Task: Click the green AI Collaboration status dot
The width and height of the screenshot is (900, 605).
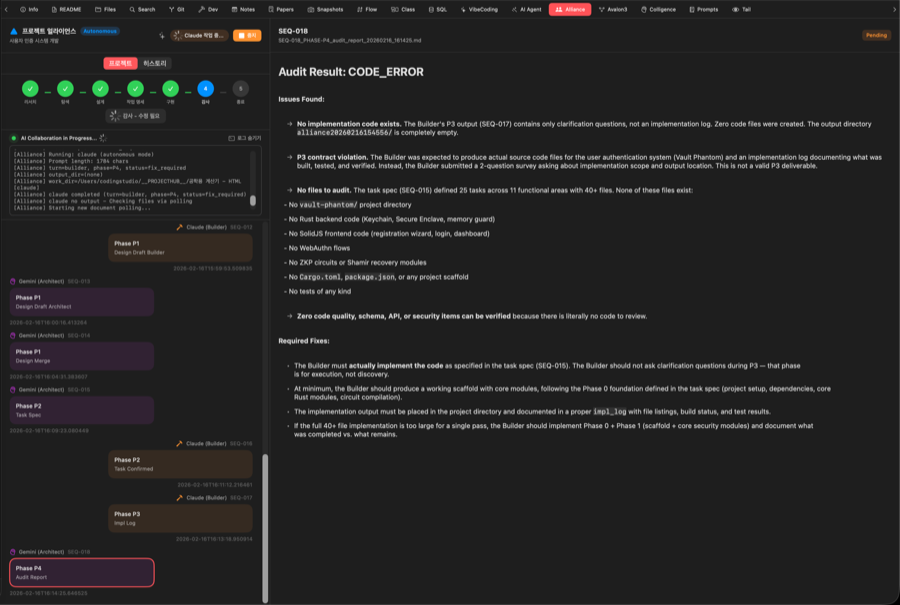Action: coord(13,138)
